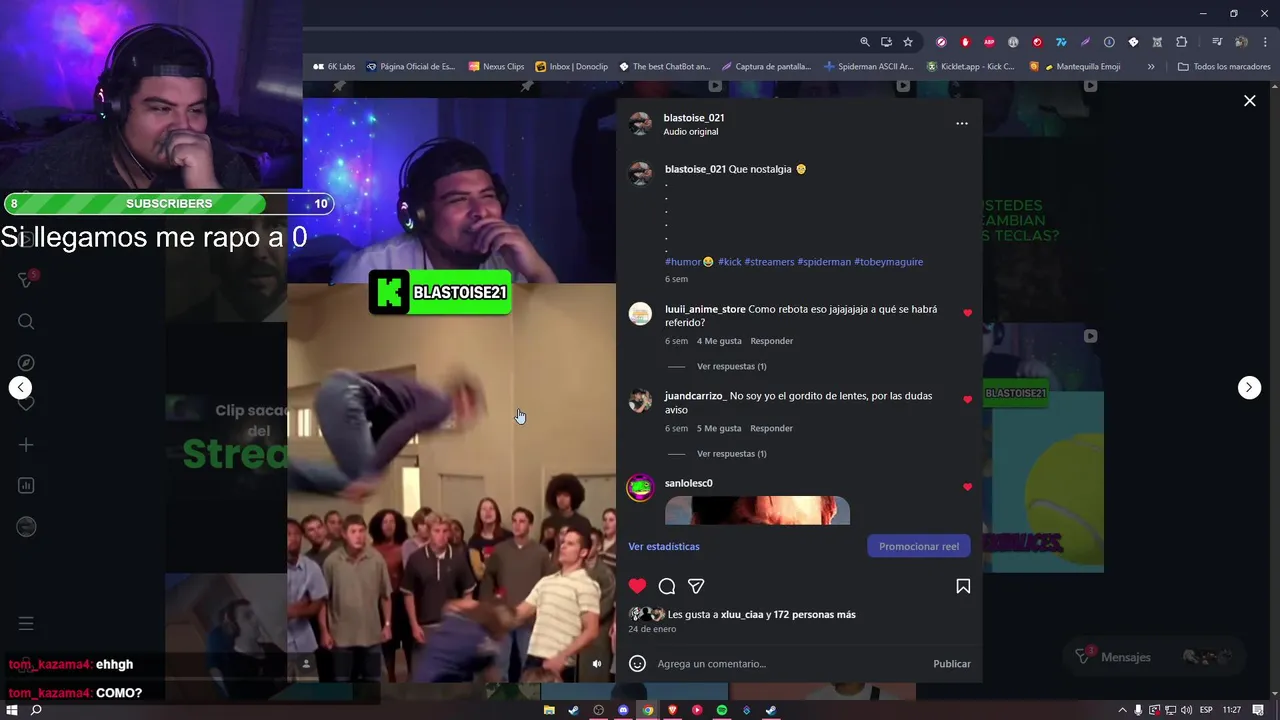The image size is (1280, 720).
Task: Go to the previous reel arrow
Action: coord(20,388)
